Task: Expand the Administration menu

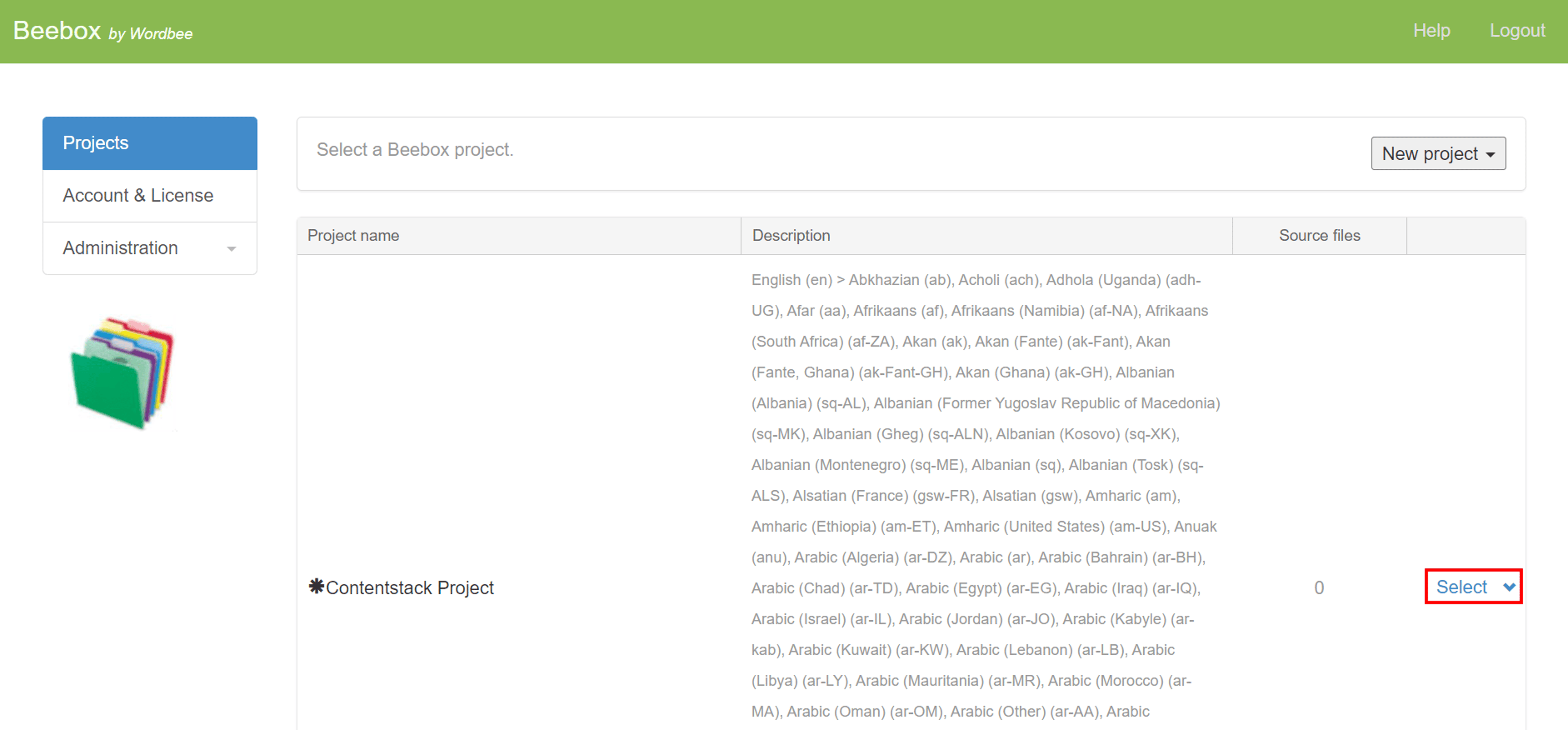Action: click(x=150, y=248)
